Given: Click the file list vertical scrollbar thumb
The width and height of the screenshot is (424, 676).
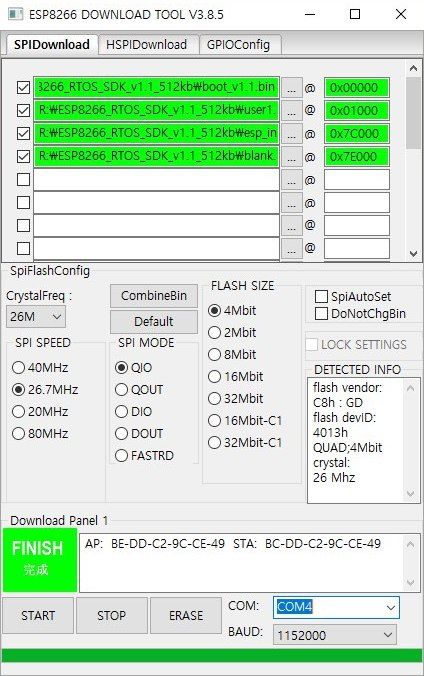Looking at the screenshot, I should coord(413,113).
